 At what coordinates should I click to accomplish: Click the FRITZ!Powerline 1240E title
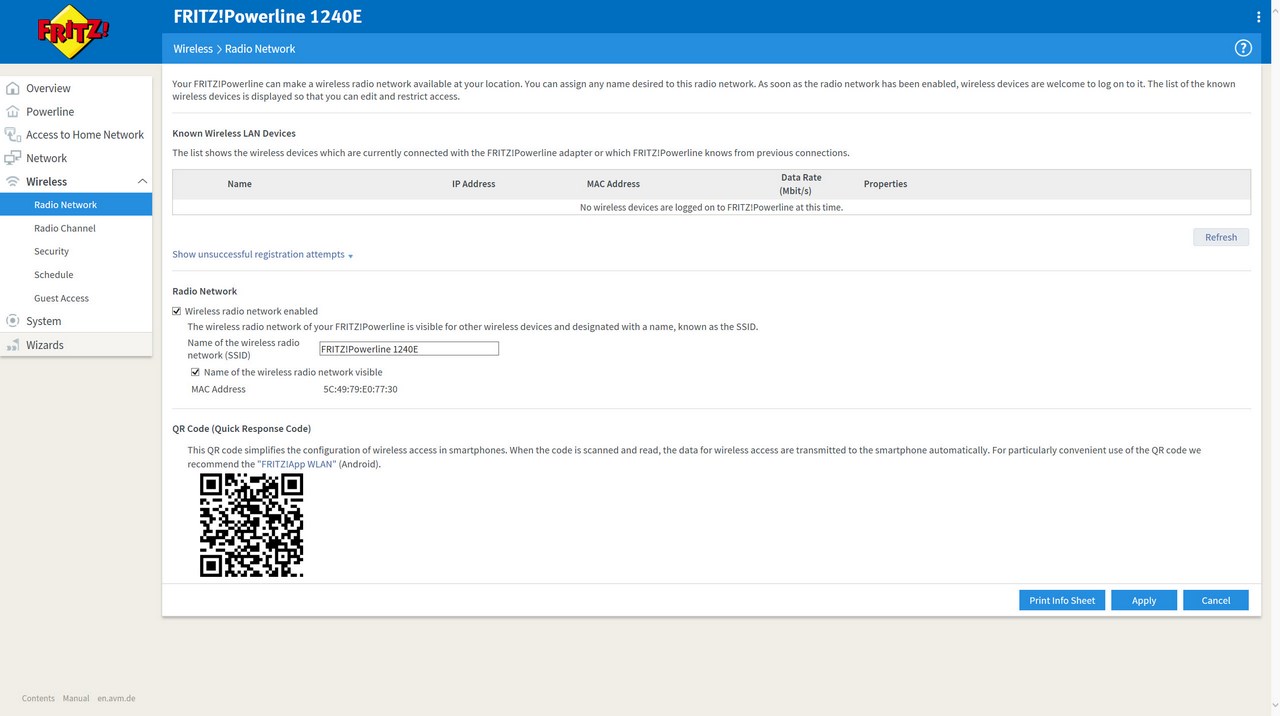(268, 17)
